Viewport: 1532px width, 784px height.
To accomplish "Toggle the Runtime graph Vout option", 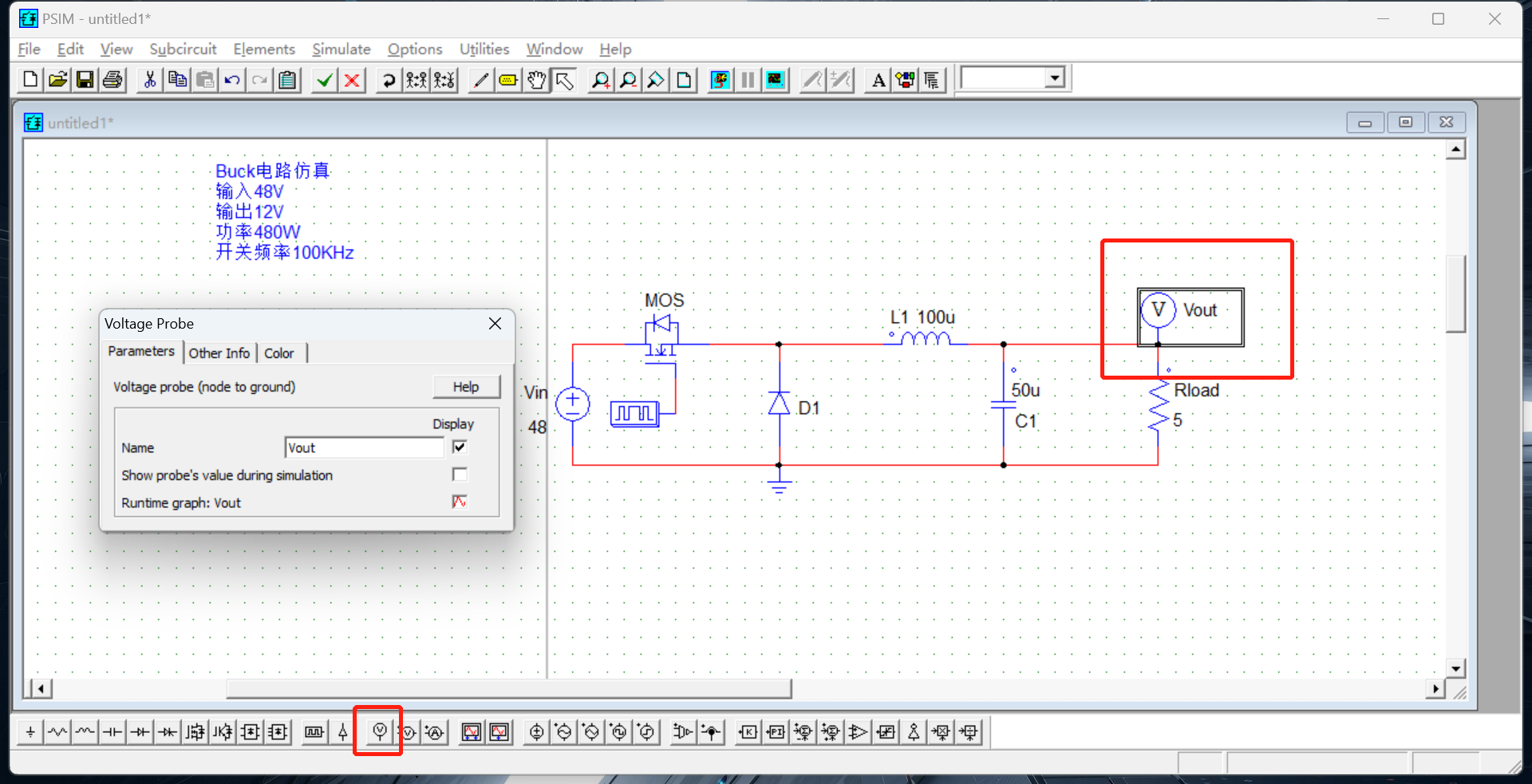I will (459, 502).
